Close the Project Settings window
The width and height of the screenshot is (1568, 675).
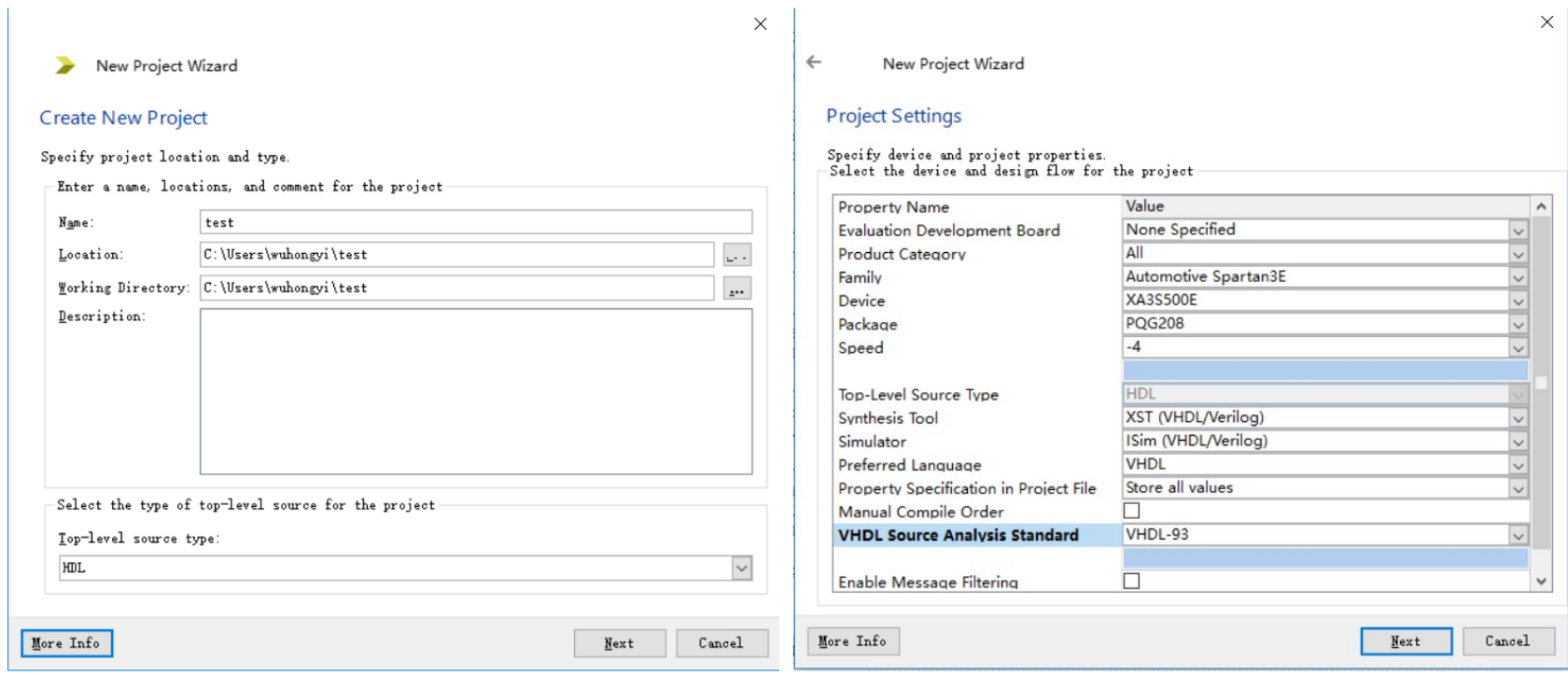click(x=1547, y=22)
